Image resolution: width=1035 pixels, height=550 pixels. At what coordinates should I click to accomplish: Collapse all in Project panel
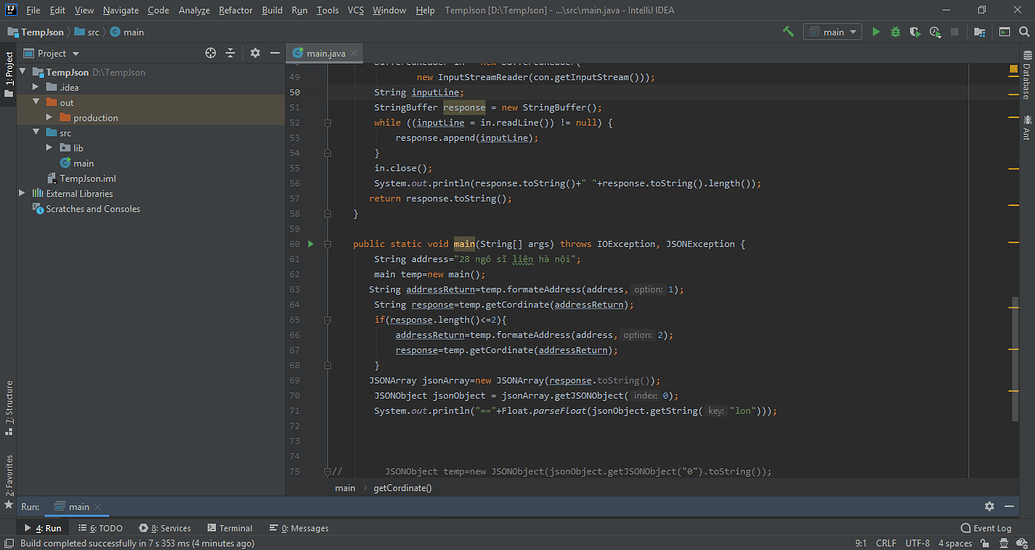(x=230, y=53)
